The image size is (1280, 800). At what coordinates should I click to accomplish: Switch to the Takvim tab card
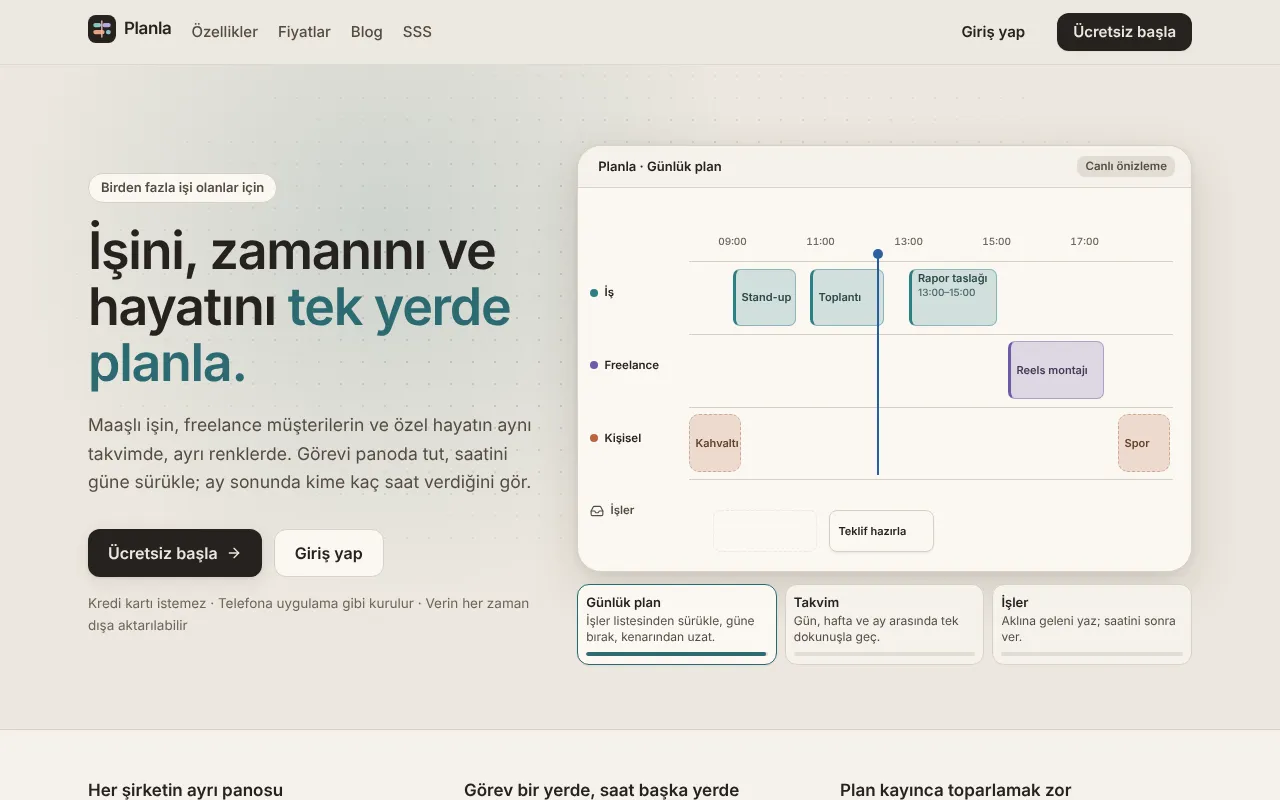coord(884,624)
